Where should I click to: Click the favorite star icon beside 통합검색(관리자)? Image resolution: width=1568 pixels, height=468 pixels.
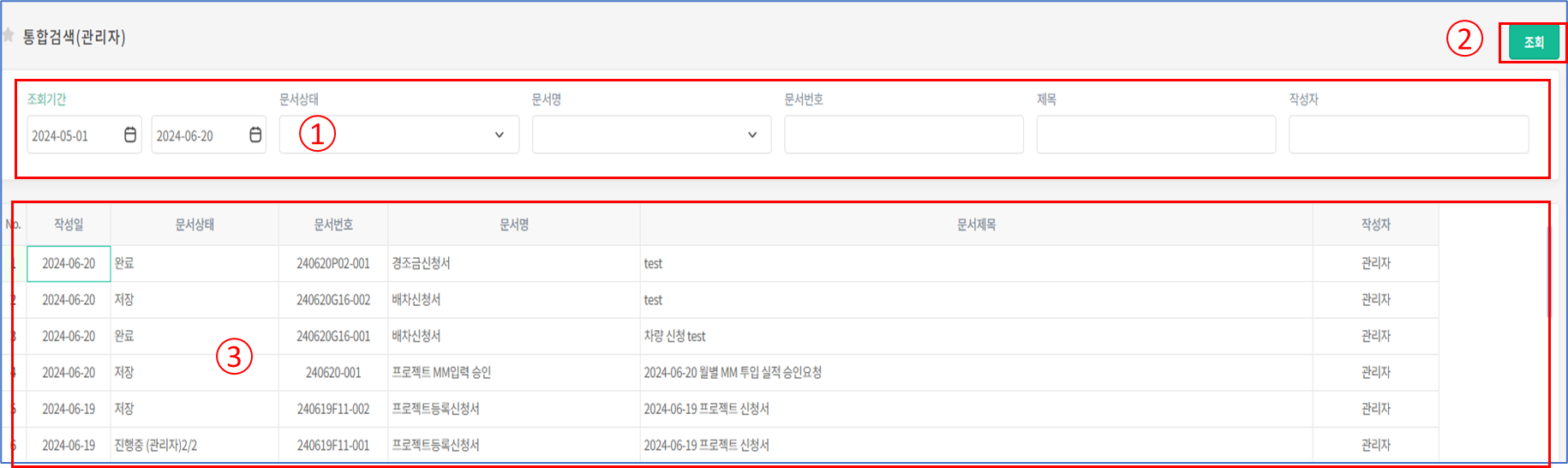point(8,35)
